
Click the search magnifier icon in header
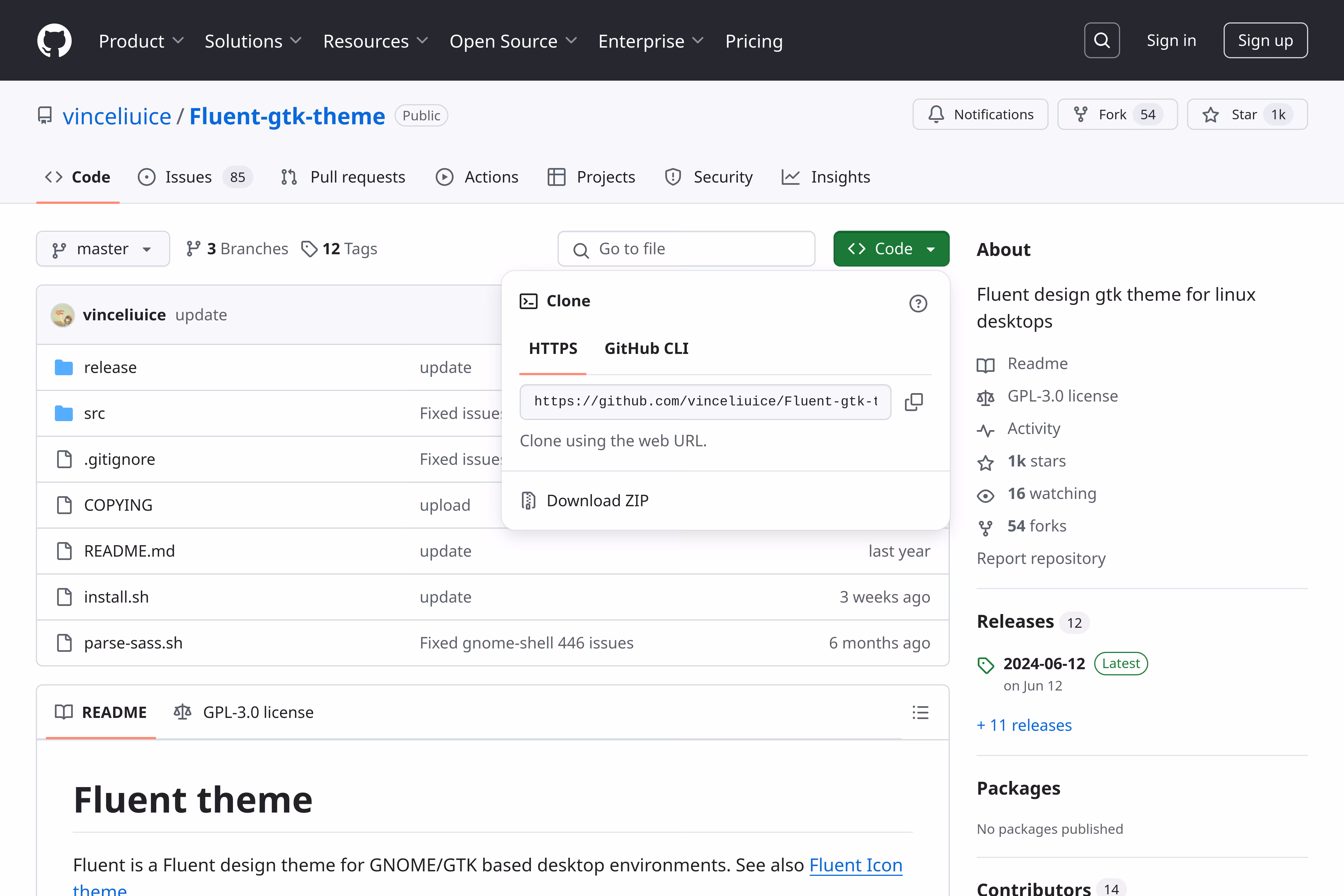1101,41
